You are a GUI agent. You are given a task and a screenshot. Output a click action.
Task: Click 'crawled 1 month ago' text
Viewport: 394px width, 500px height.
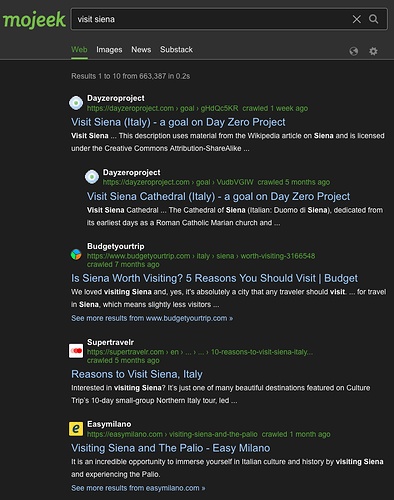(x=296, y=434)
